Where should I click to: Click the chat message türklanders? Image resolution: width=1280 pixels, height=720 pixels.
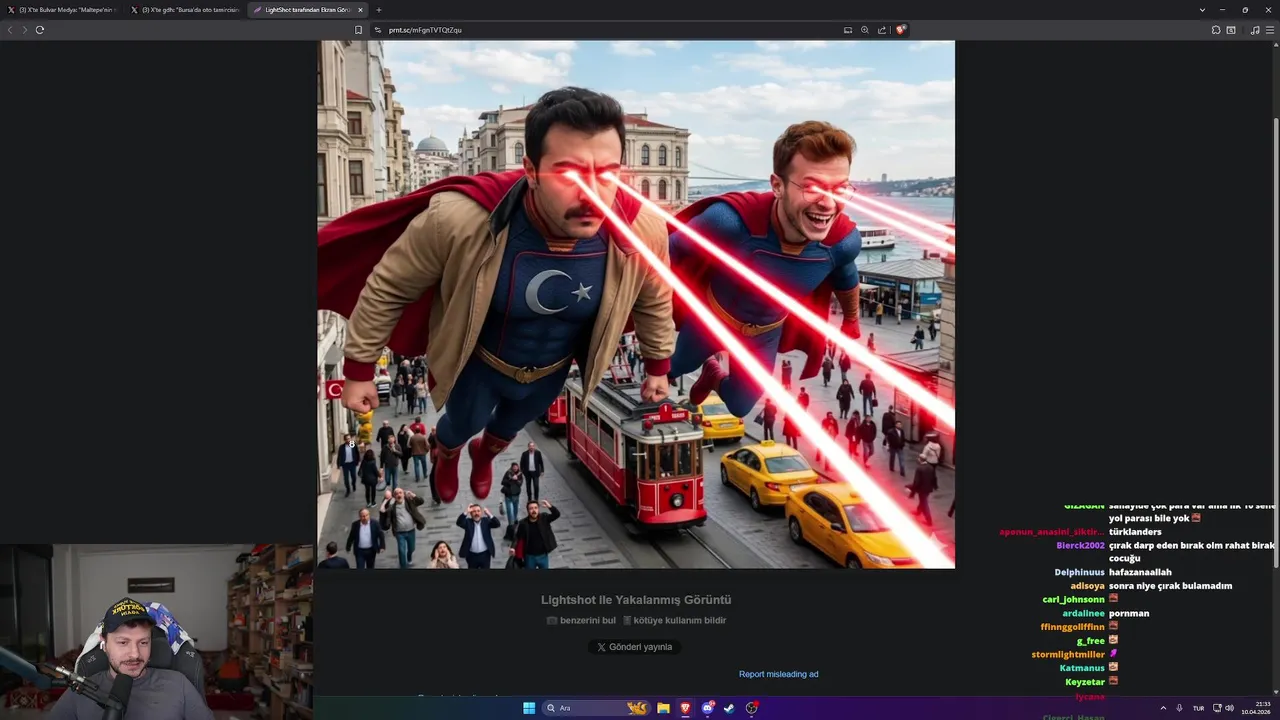pyautogui.click(x=1135, y=532)
